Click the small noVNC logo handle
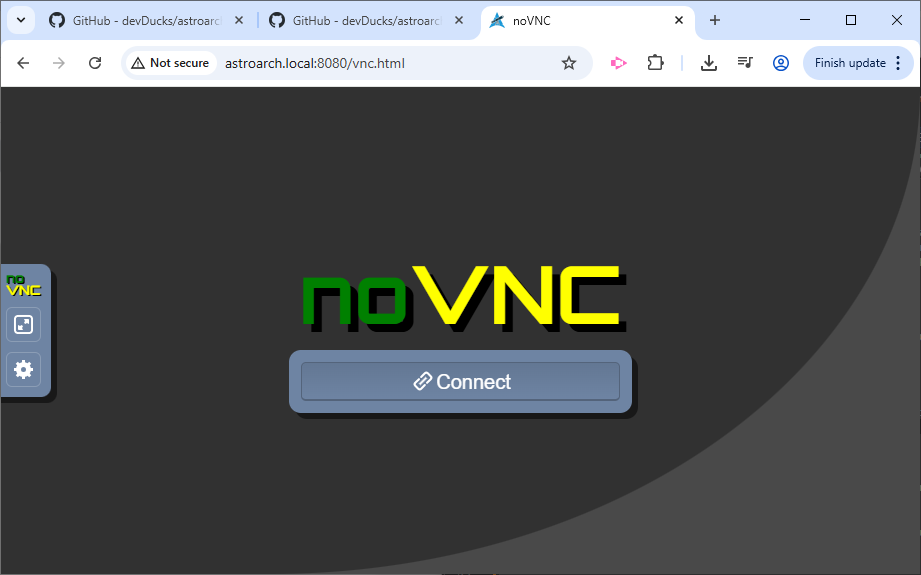Image resolution: width=921 pixels, height=575 pixels. click(x=23, y=285)
